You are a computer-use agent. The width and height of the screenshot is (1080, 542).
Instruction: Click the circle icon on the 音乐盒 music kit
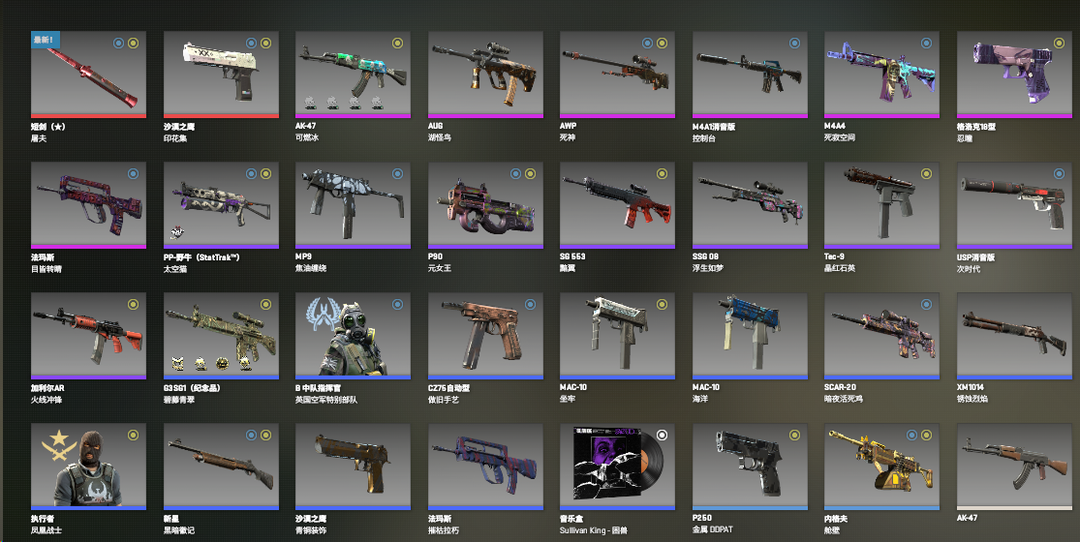tap(662, 435)
